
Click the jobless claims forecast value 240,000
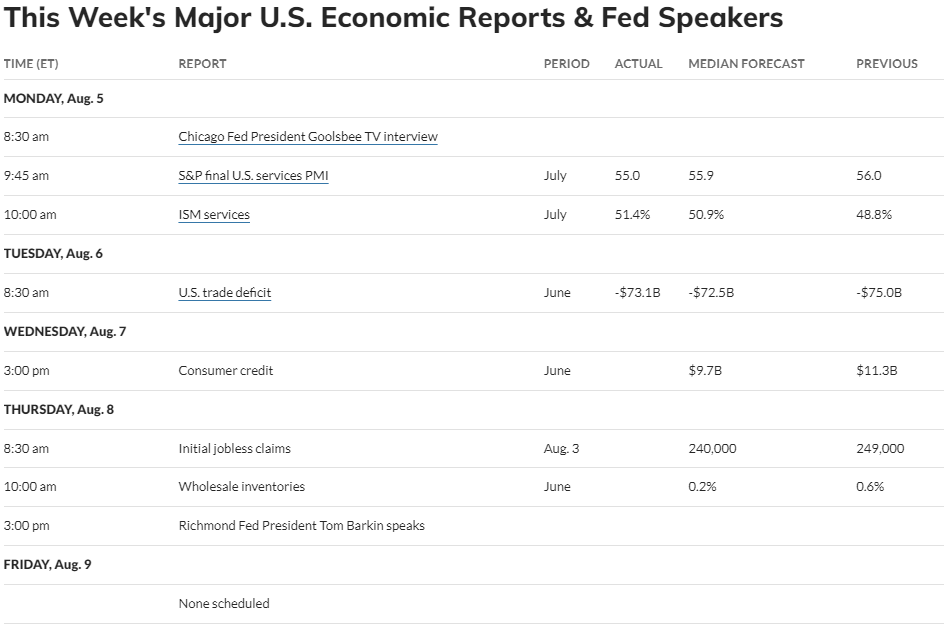coord(712,448)
